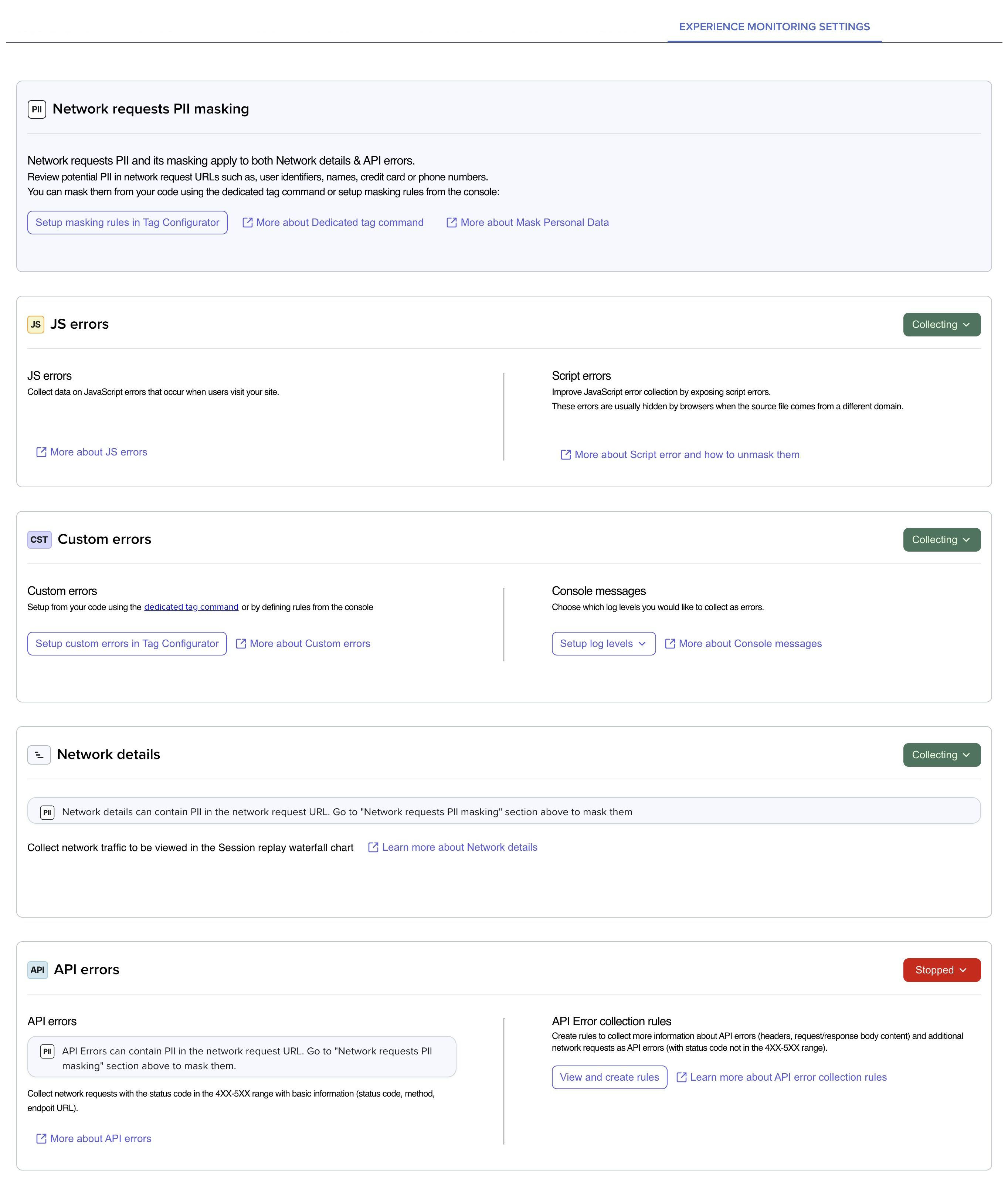Click Setup masking rules in Tag Configurator
Image resolution: width=1008 pixels, height=1179 pixels.
point(128,223)
